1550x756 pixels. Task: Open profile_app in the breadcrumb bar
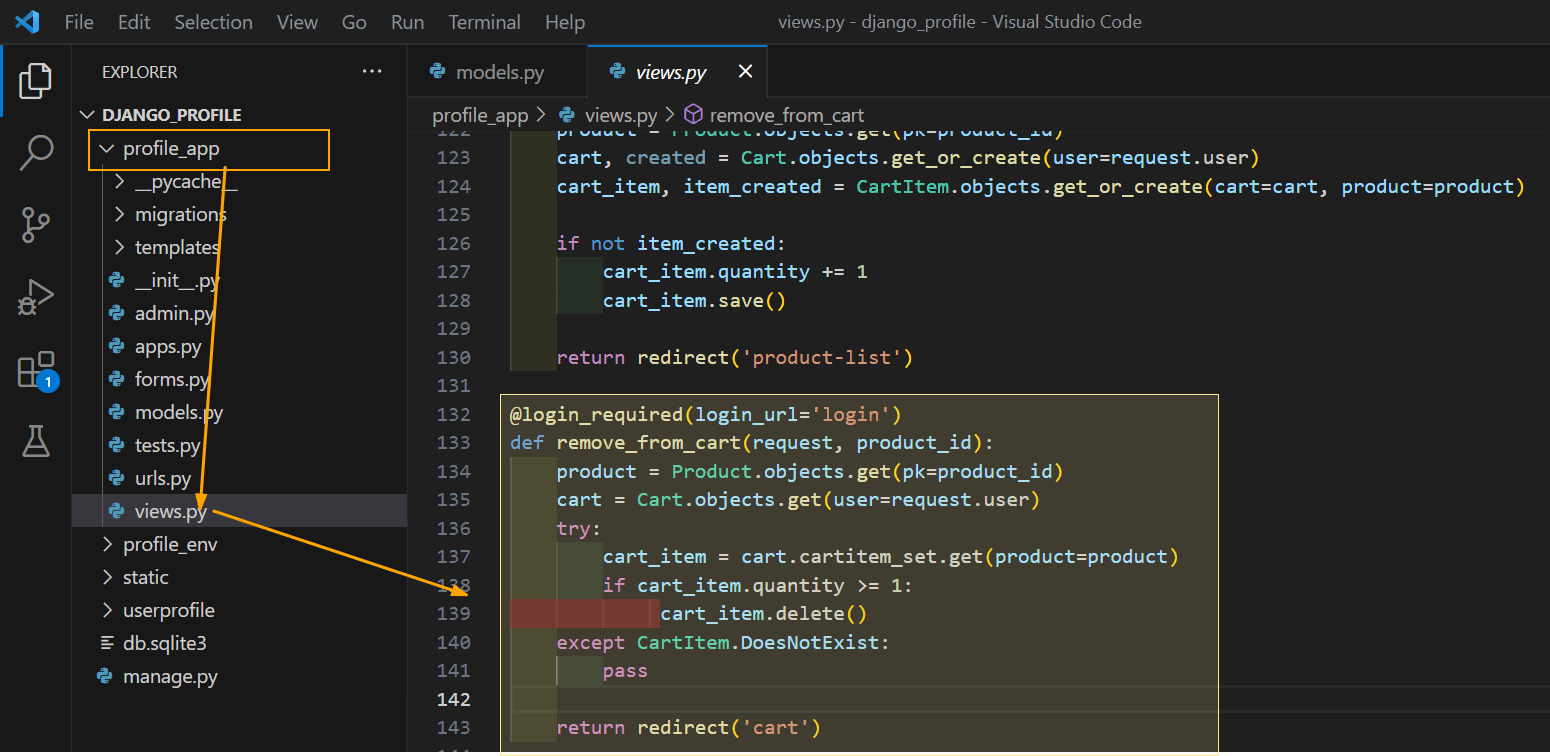[x=480, y=114]
